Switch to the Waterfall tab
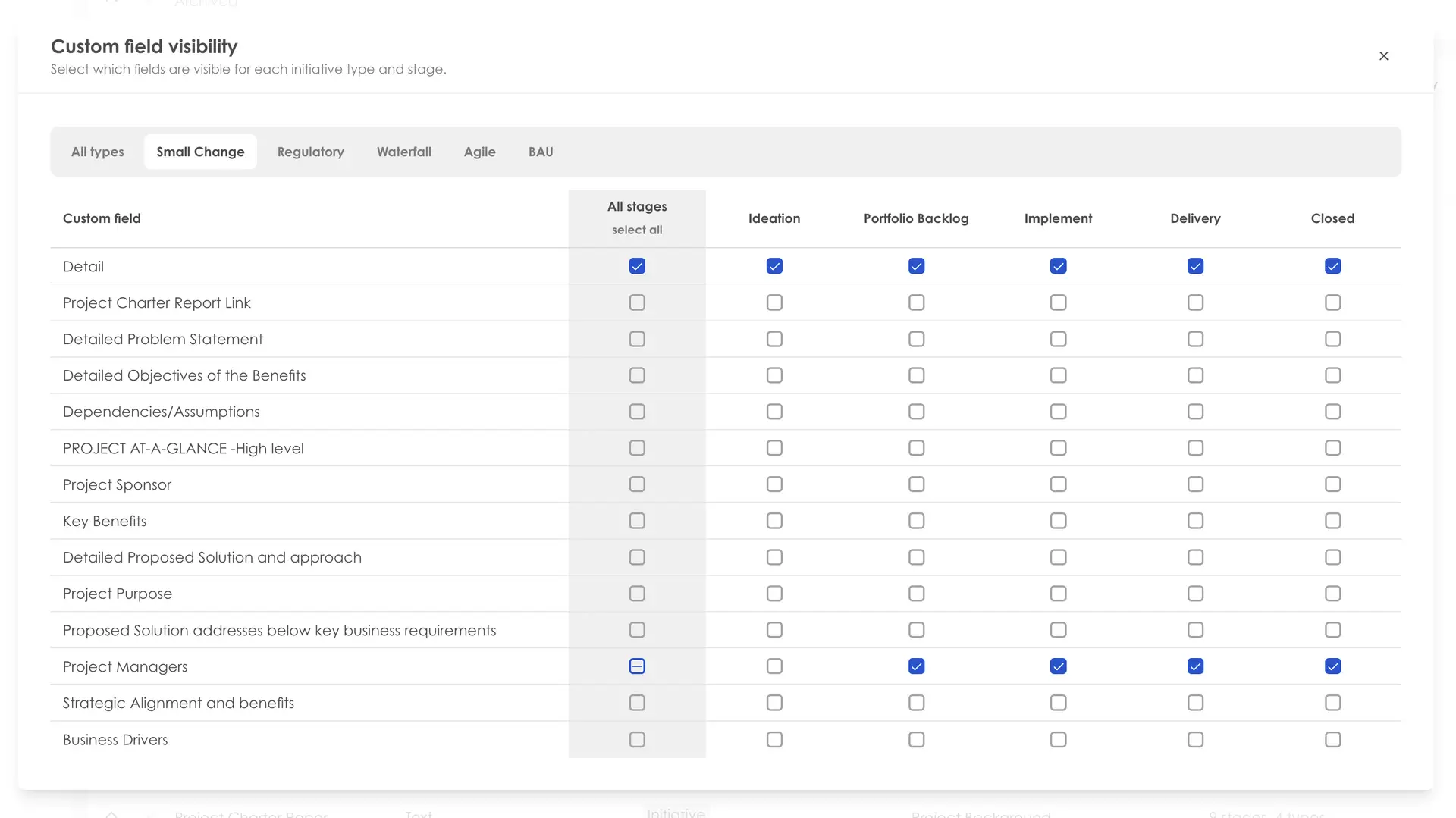1456x818 pixels. (404, 152)
